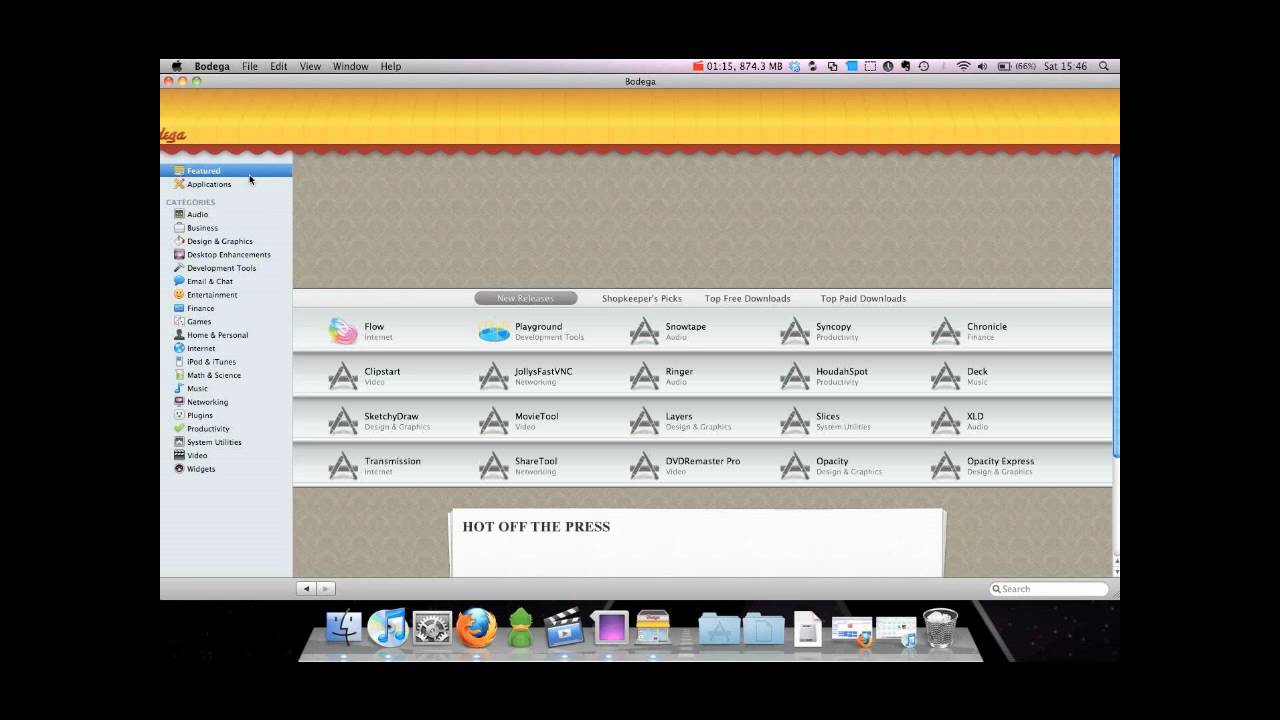Switch to Top Paid Downloads tab

pos(863,298)
